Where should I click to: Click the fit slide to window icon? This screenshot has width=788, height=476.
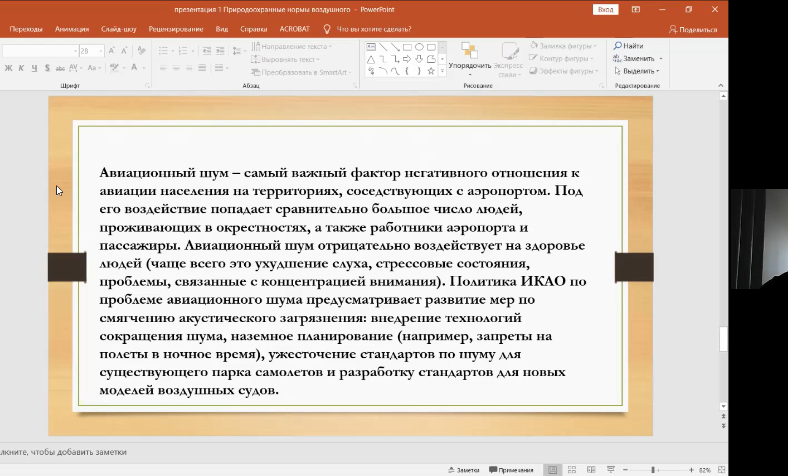719,469
